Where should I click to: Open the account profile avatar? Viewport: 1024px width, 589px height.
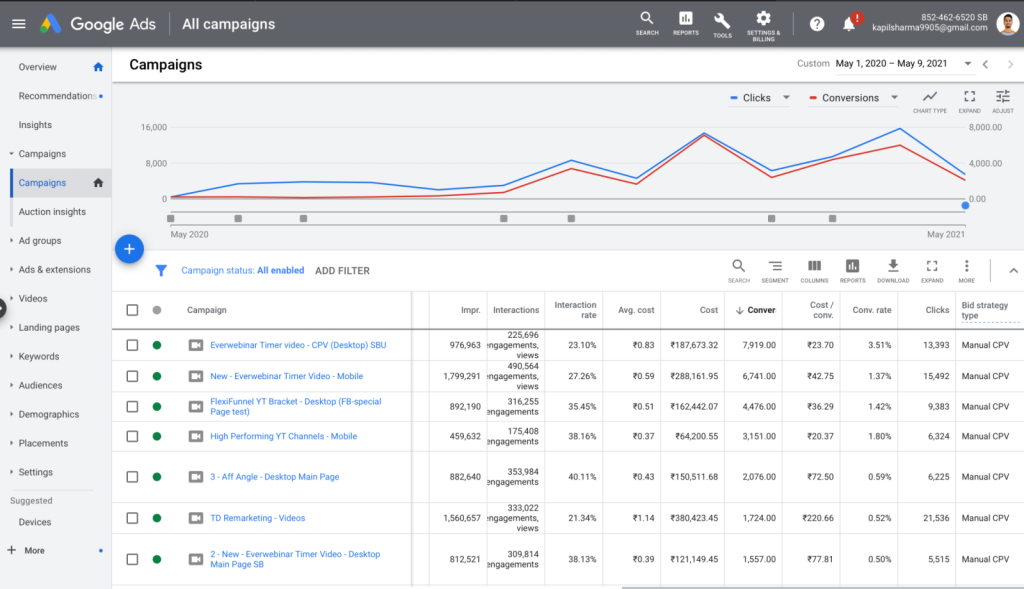click(x=1008, y=24)
